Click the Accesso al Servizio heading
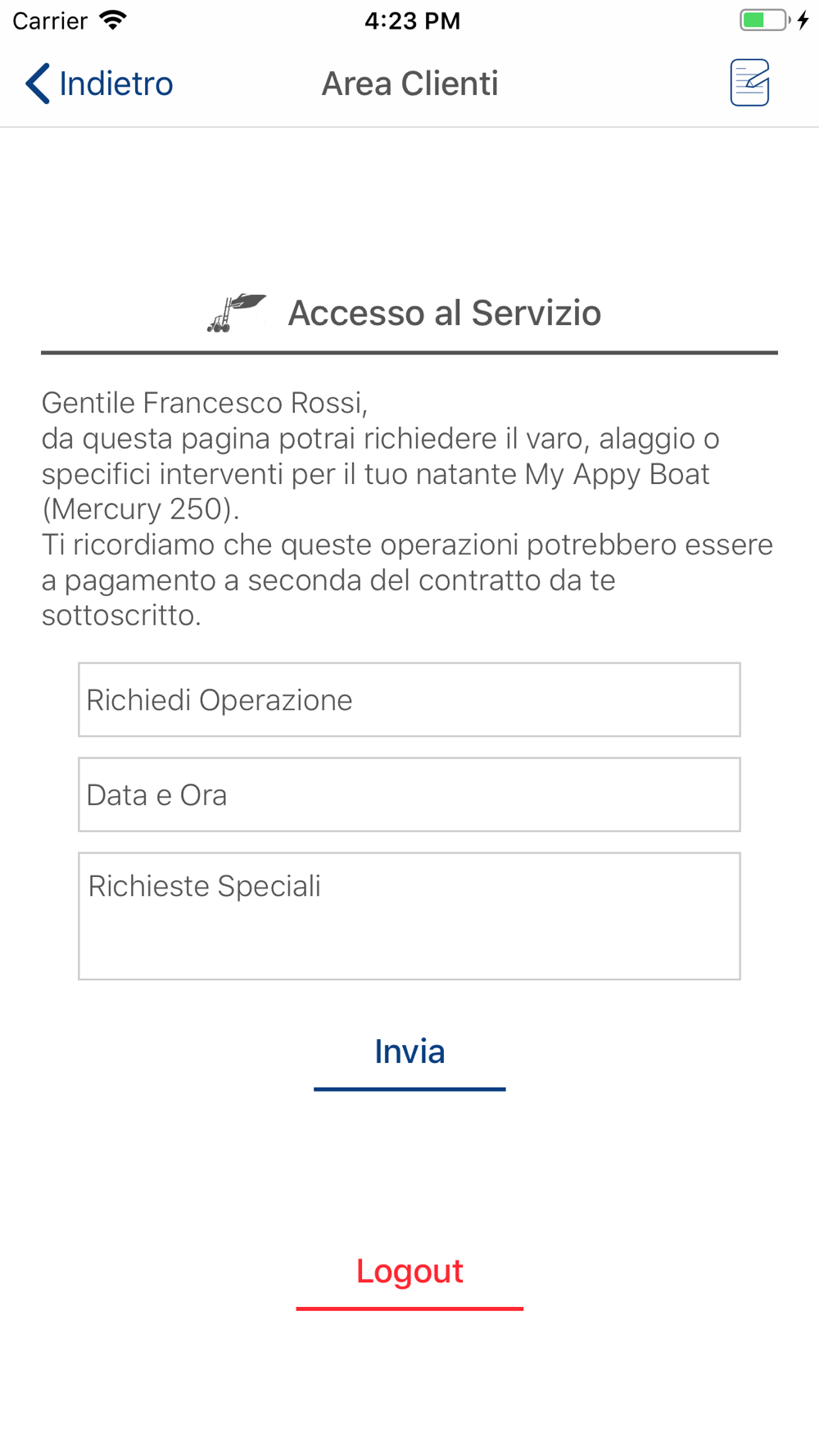Screen dimensions: 819x1456 tap(444, 313)
